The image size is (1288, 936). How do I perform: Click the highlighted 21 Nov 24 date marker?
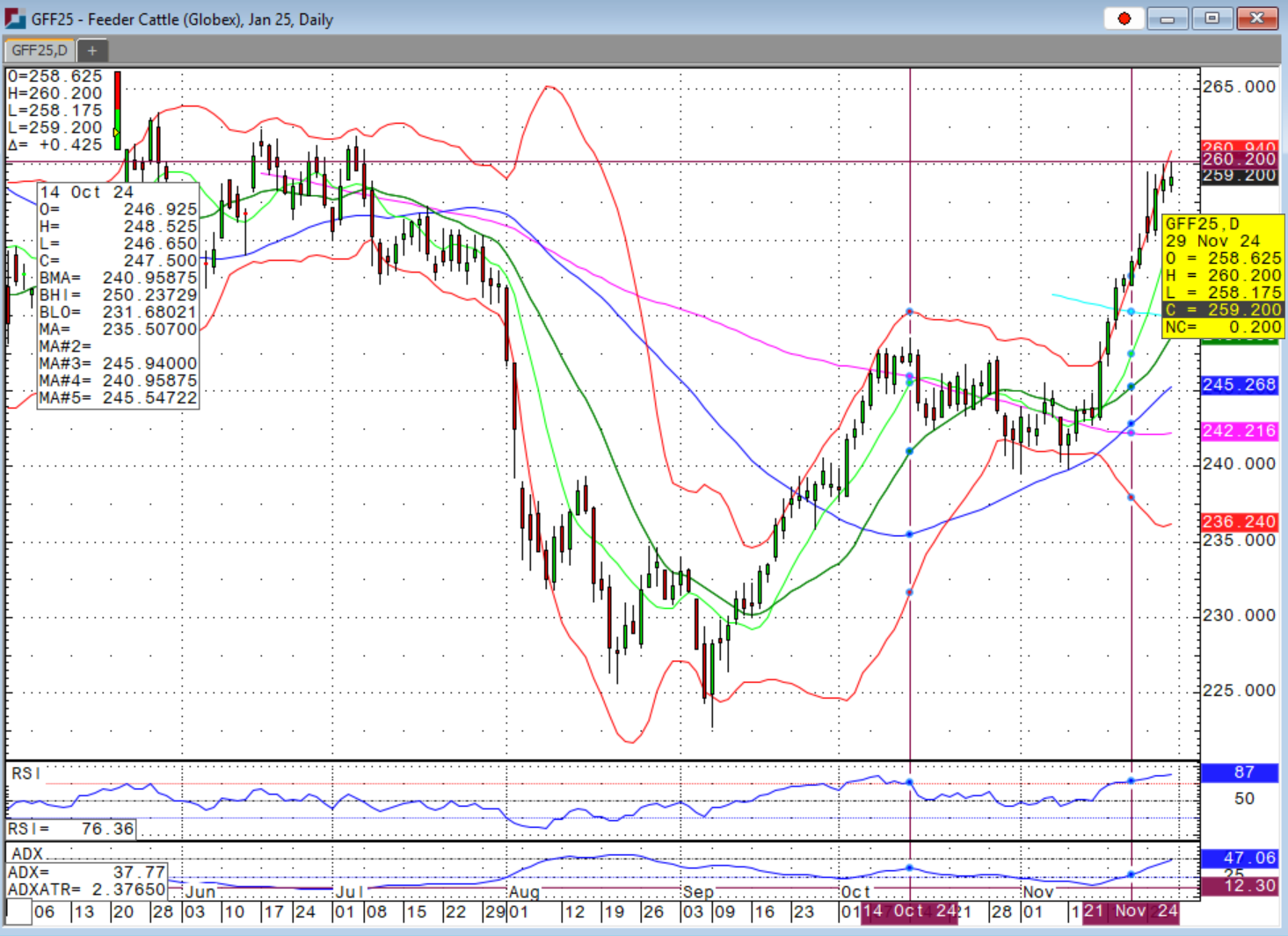(x=1131, y=911)
